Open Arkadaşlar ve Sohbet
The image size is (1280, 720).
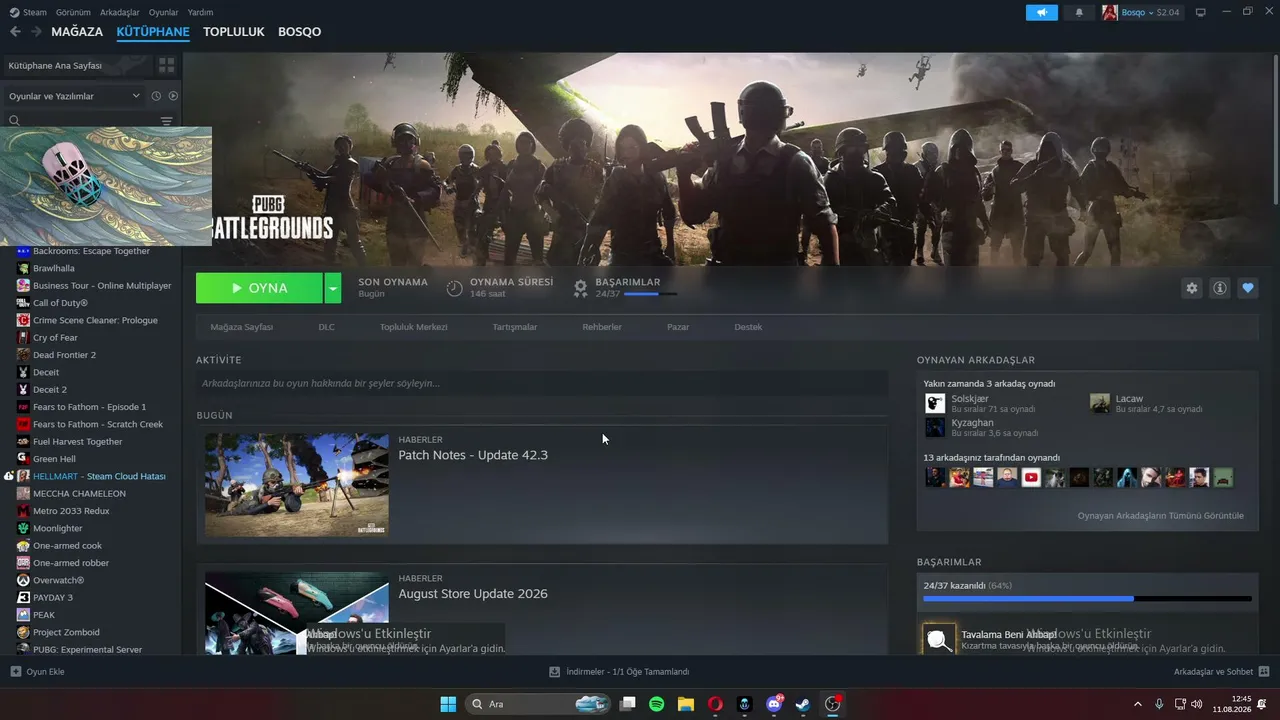tap(1213, 672)
